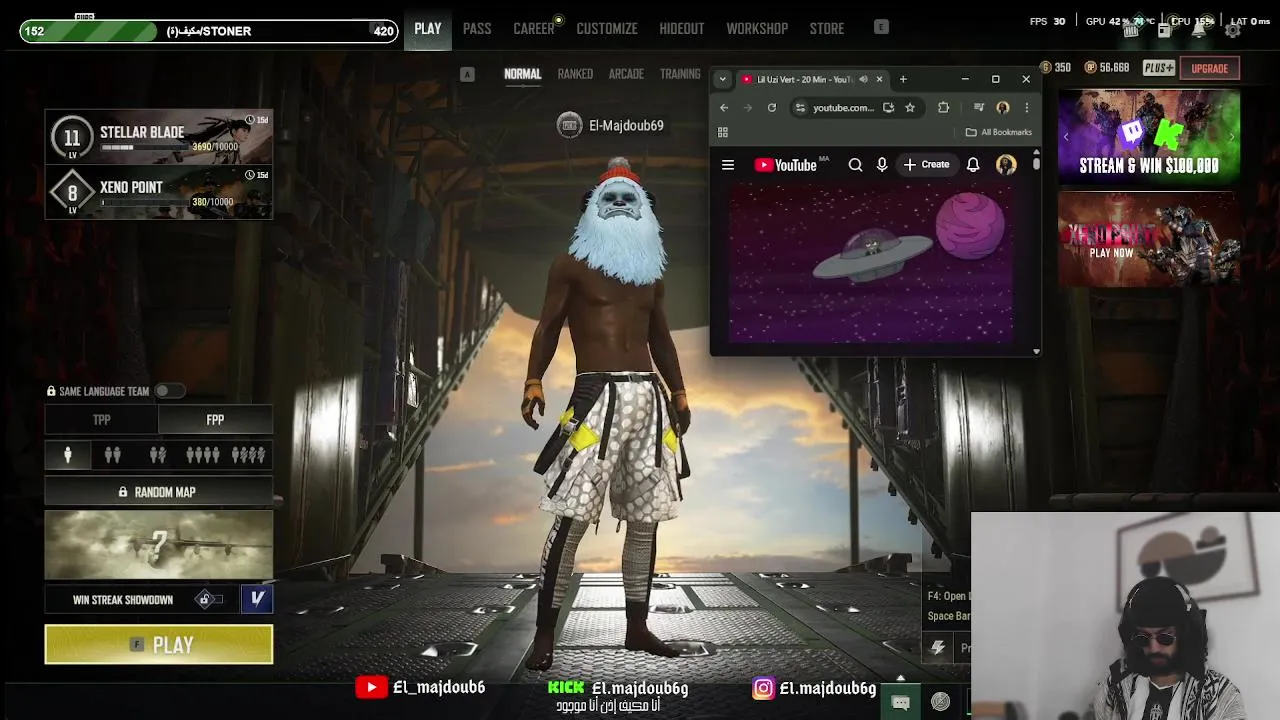Open the CAREER menu tab

click(534, 29)
